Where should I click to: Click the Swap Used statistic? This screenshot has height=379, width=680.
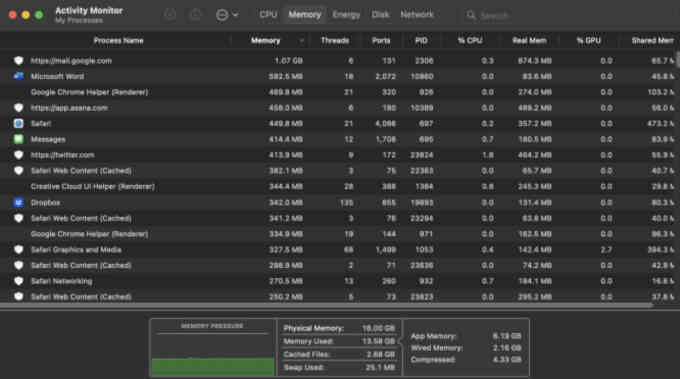pyautogui.click(x=339, y=367)
